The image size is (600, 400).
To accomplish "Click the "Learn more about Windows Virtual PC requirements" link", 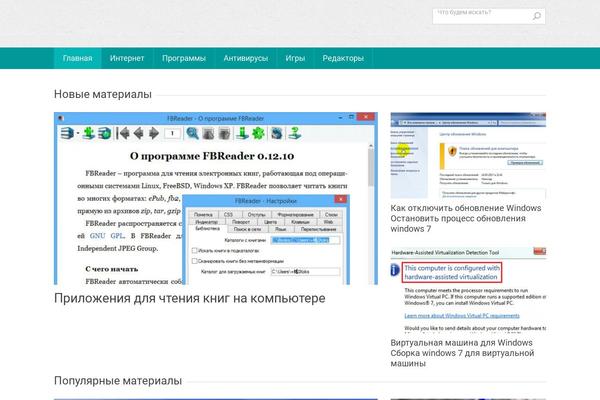I will point(462,316).
